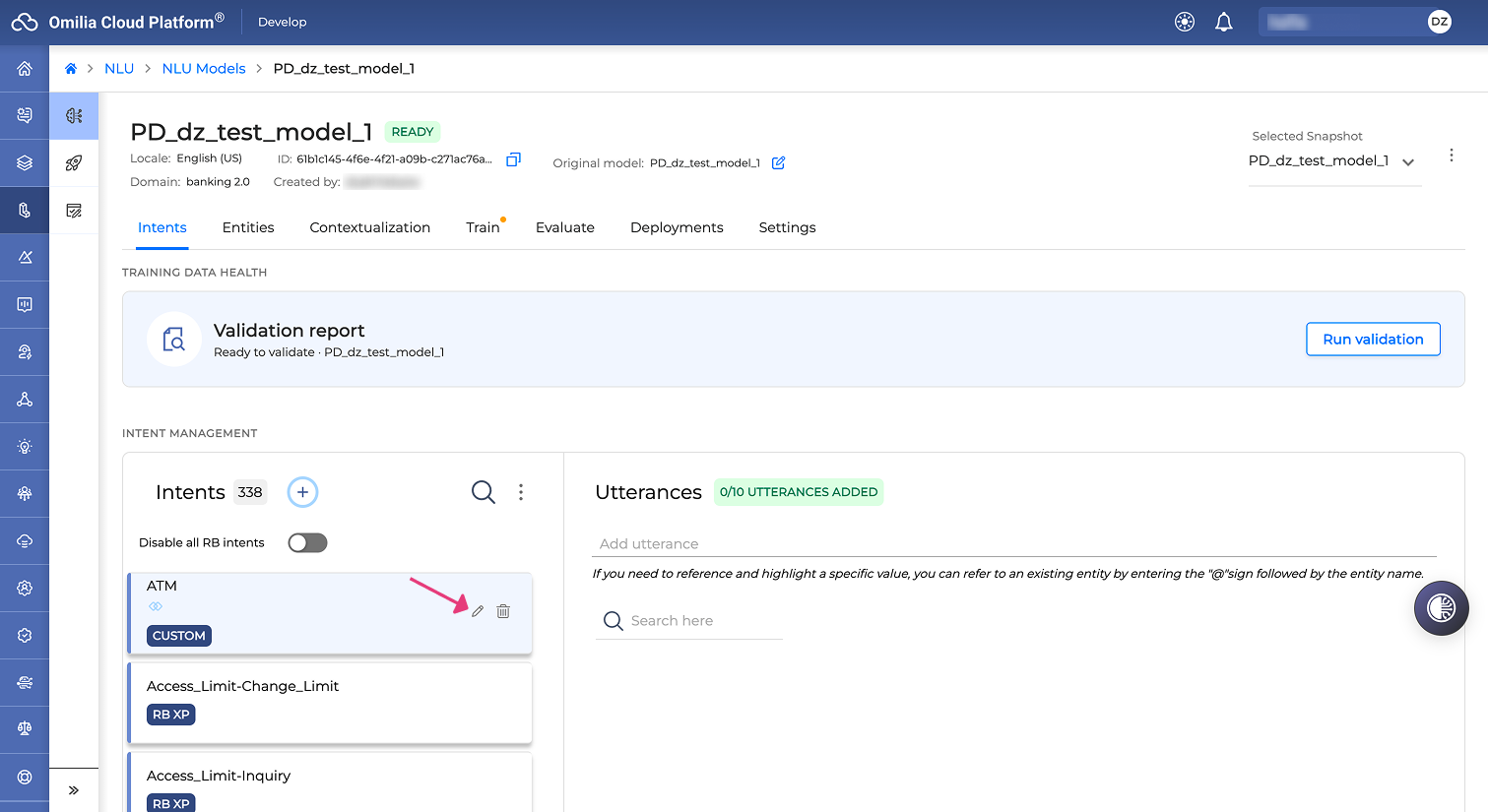Go to NLU Models breadcrumb link
Viewport: 1488px width, 812px height.
204,69
